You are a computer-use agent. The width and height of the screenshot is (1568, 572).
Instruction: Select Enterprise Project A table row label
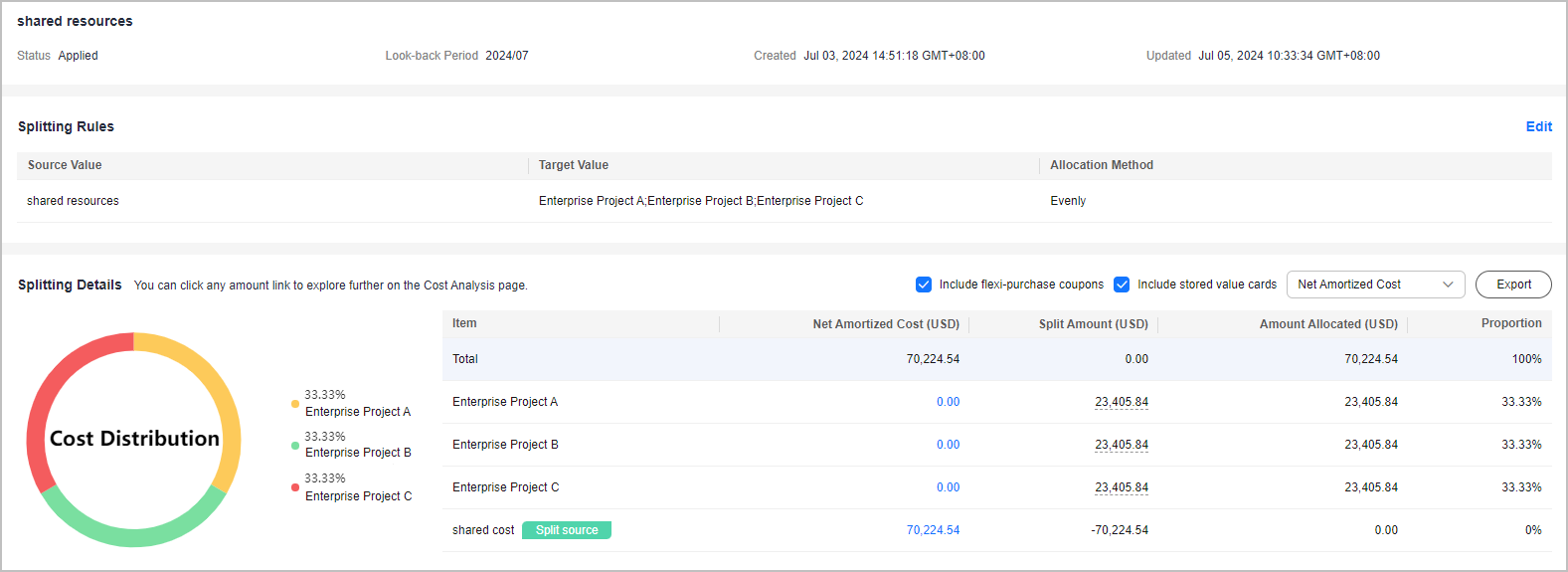coord(505,402)
